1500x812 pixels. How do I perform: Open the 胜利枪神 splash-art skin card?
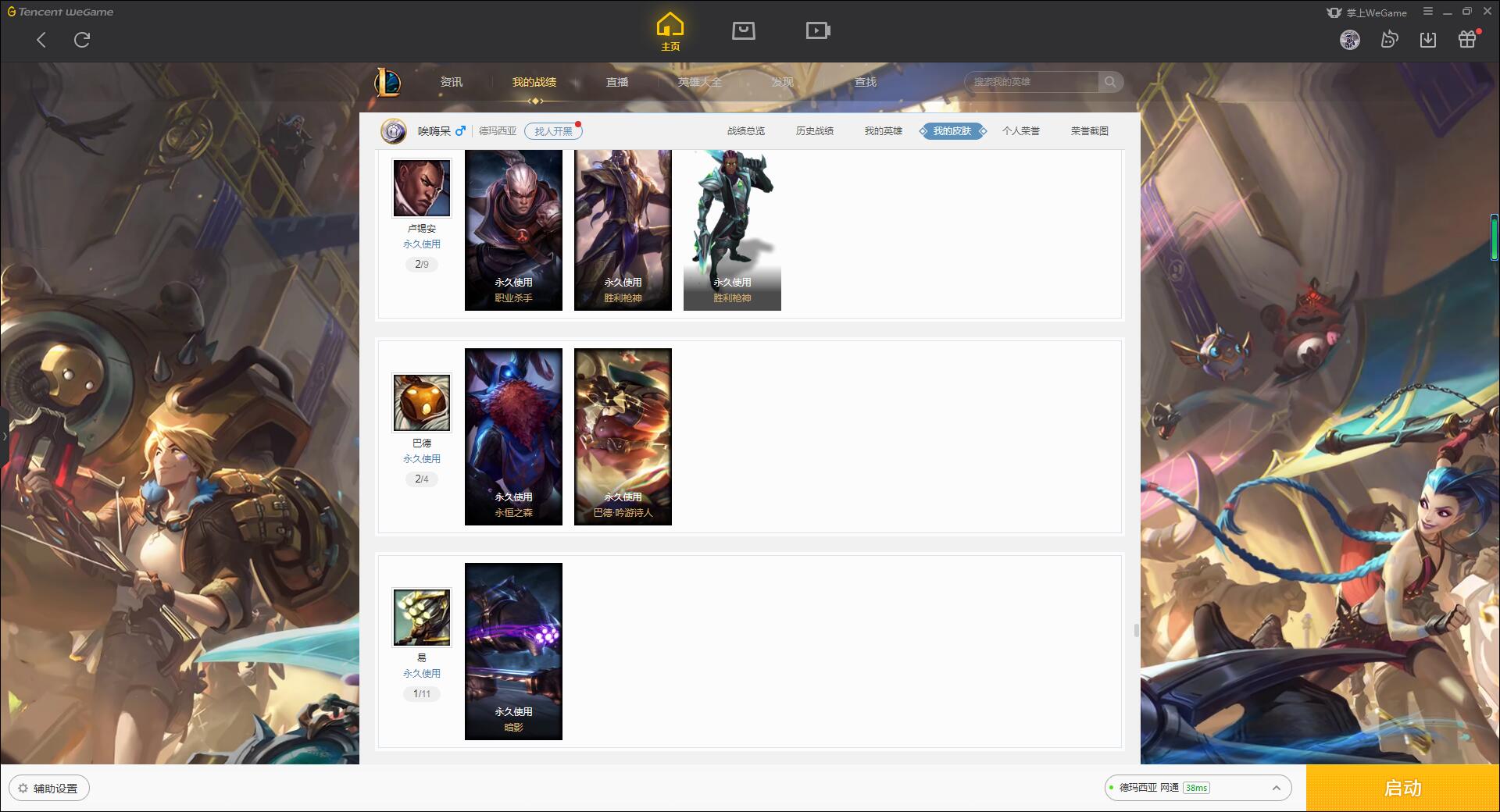[623, 230]
